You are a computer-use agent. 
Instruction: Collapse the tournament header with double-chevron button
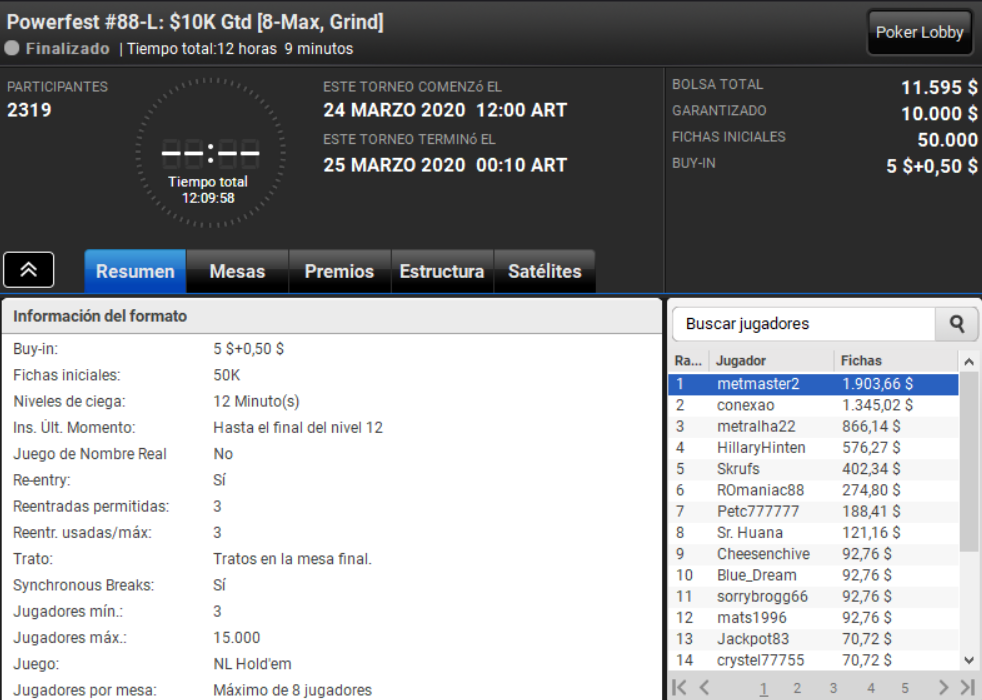29,270
